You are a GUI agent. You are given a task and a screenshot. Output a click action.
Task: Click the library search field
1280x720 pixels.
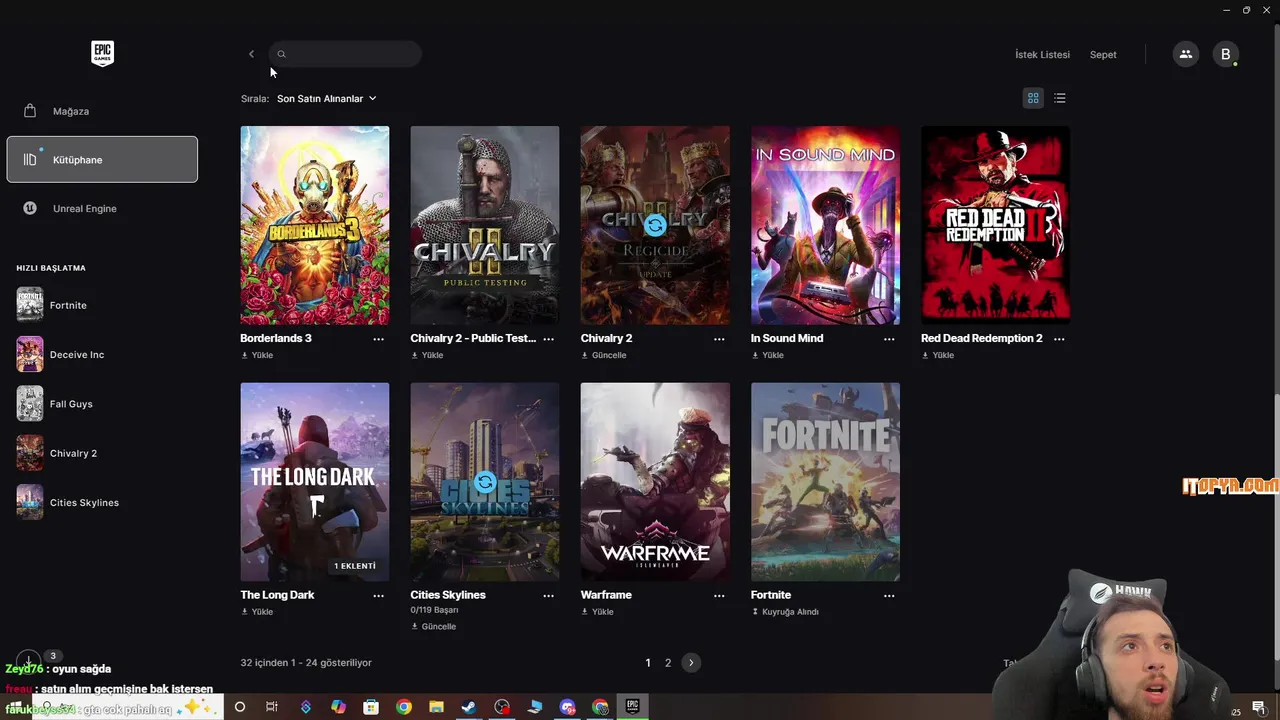coord(345,54)
